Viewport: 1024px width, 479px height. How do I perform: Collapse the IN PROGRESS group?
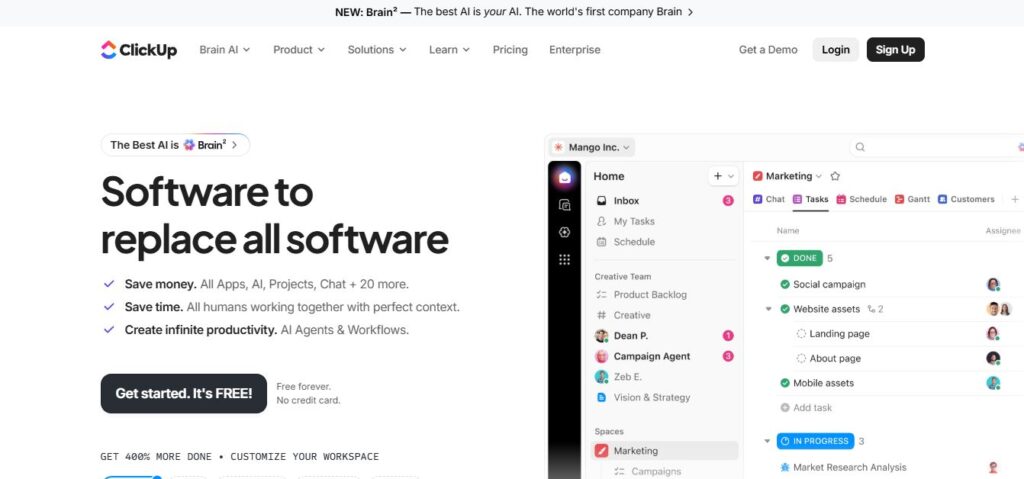pos(767,441)
